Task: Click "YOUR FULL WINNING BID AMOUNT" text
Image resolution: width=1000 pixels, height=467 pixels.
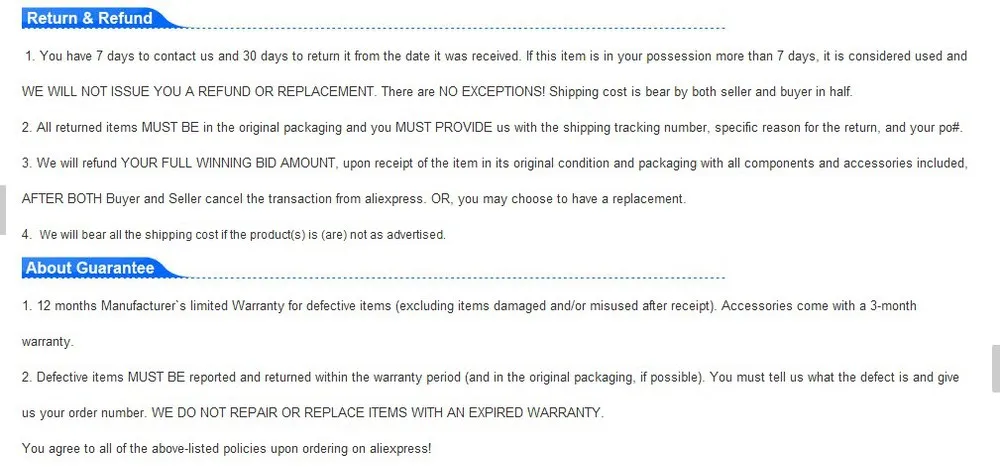Action: tap(228, 163)
